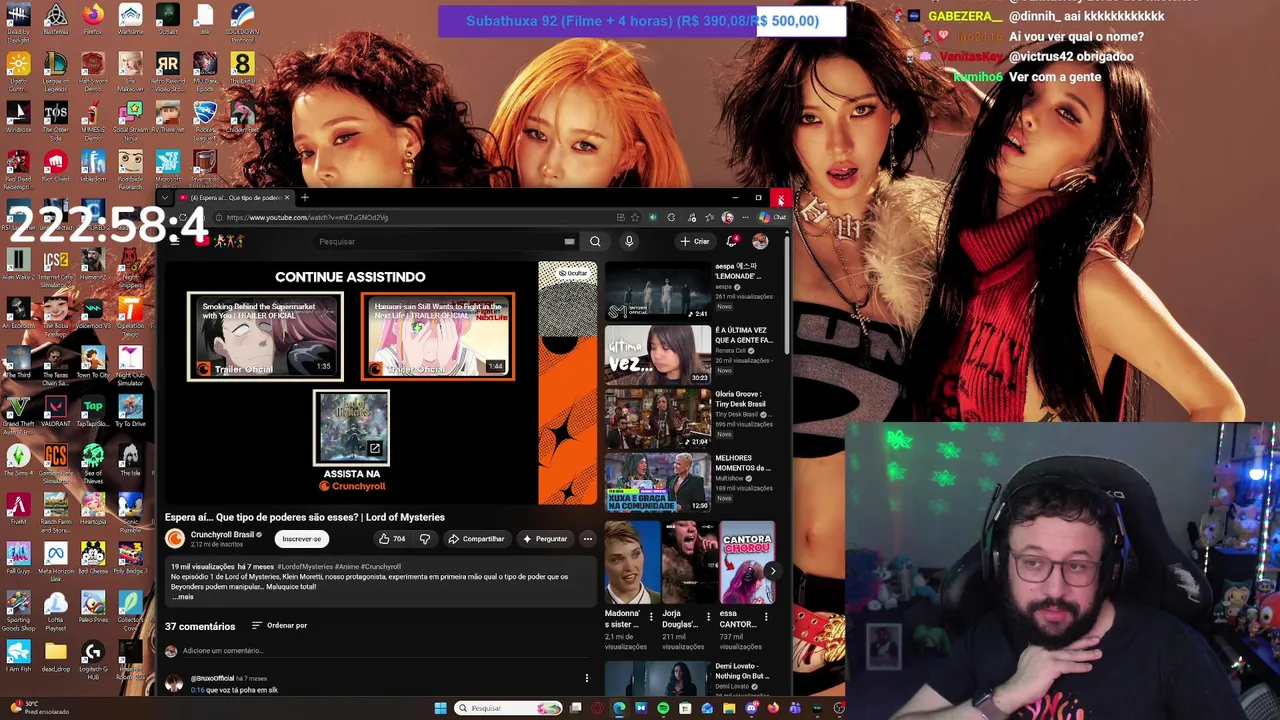The width and height of the screenshot is (1280, 720).
Task: Start YouTube voice search microphone
Action: point(629,241)
